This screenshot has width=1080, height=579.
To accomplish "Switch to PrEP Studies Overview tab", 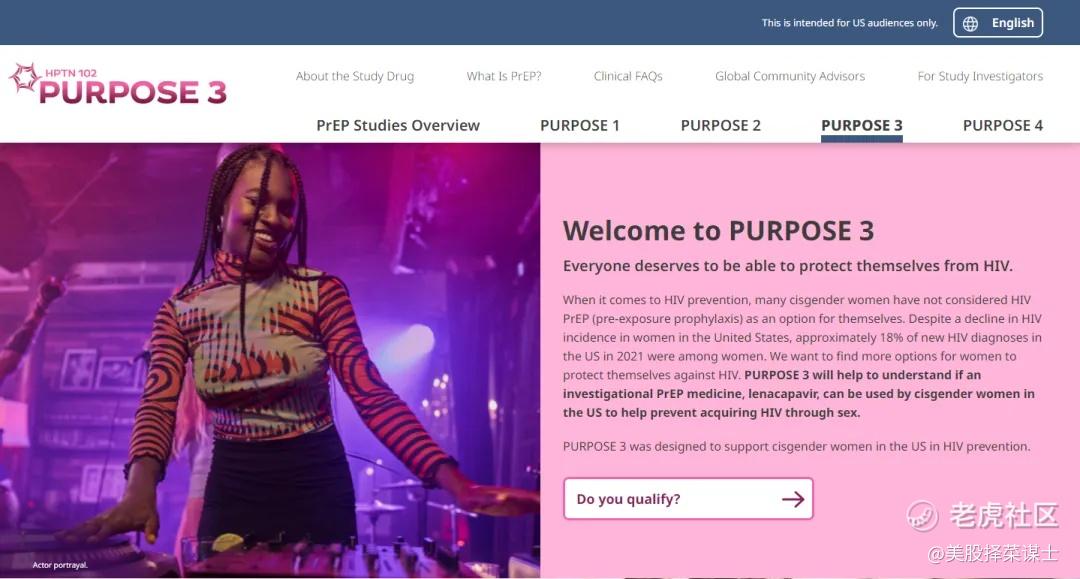I will coord(398,125).
